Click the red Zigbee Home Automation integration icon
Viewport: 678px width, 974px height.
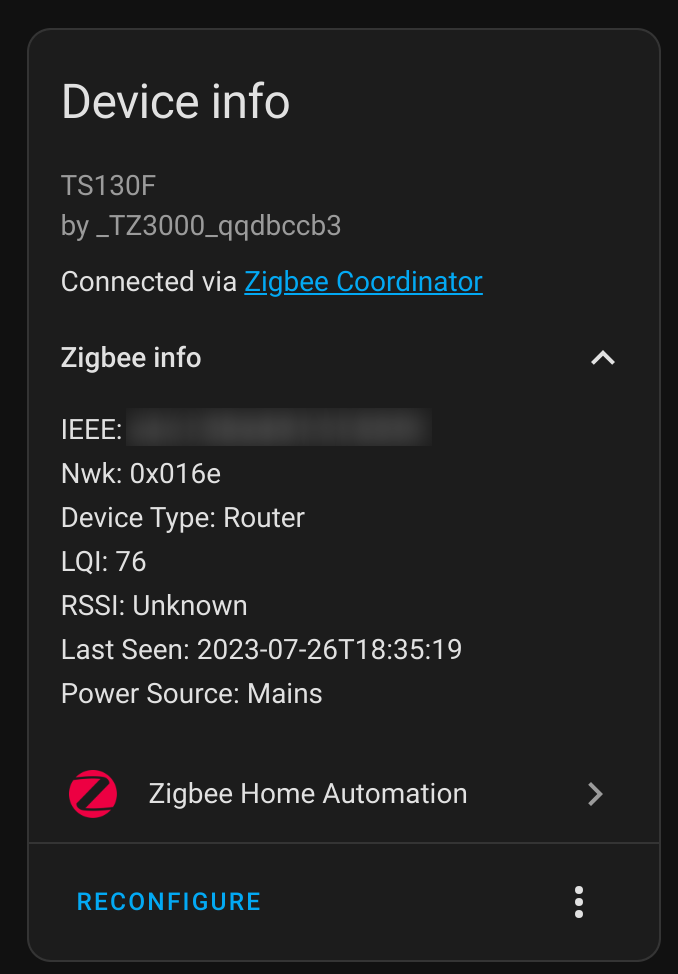click(x=92, y=793)
